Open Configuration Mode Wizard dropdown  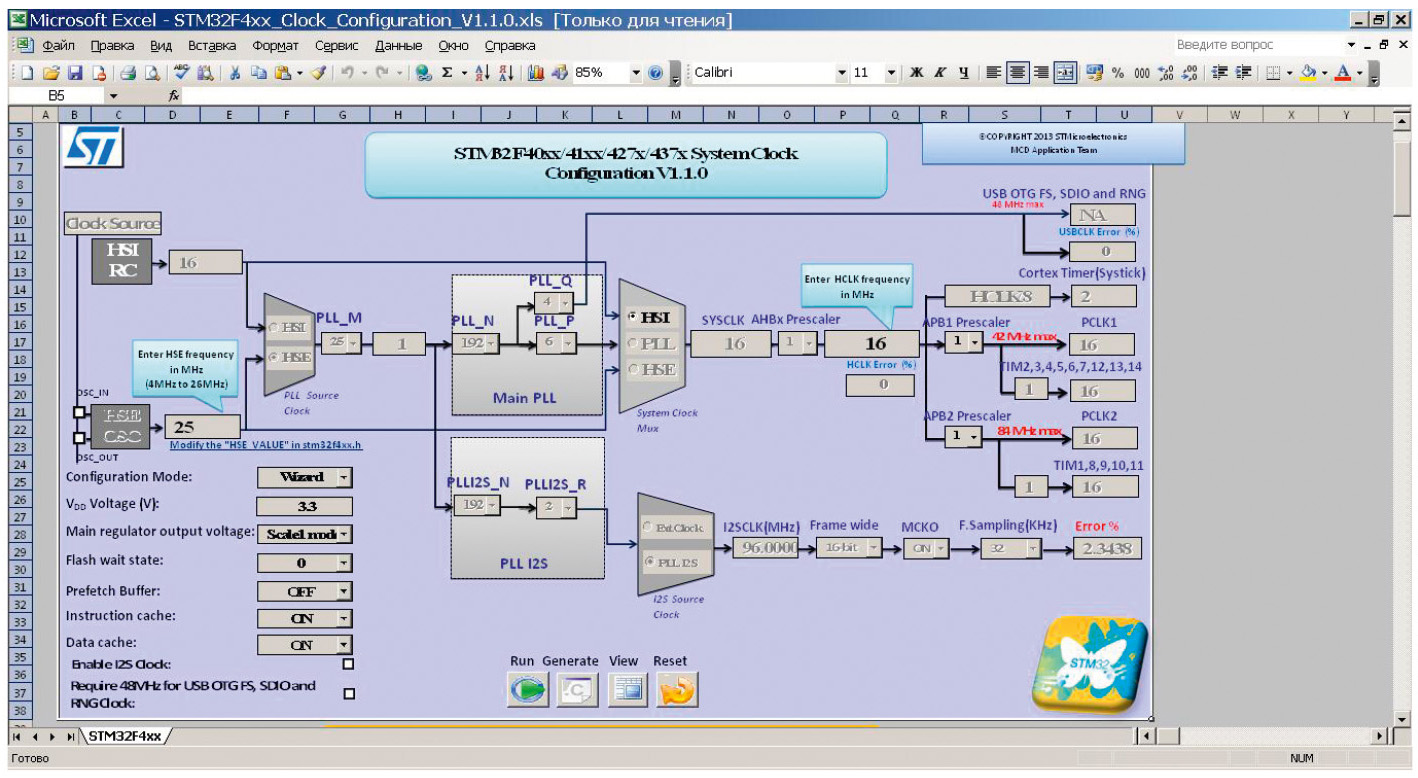[343, 478]
